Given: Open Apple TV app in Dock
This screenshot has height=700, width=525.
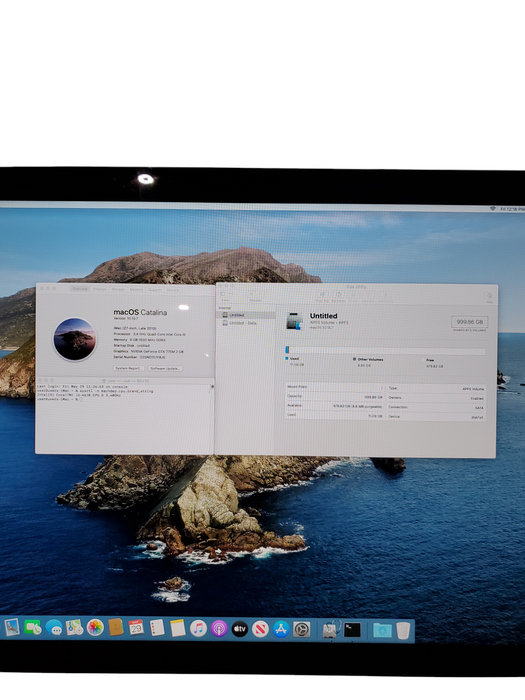Looking at the screenshot, I should pyautogui.click(x=240, y=629).
